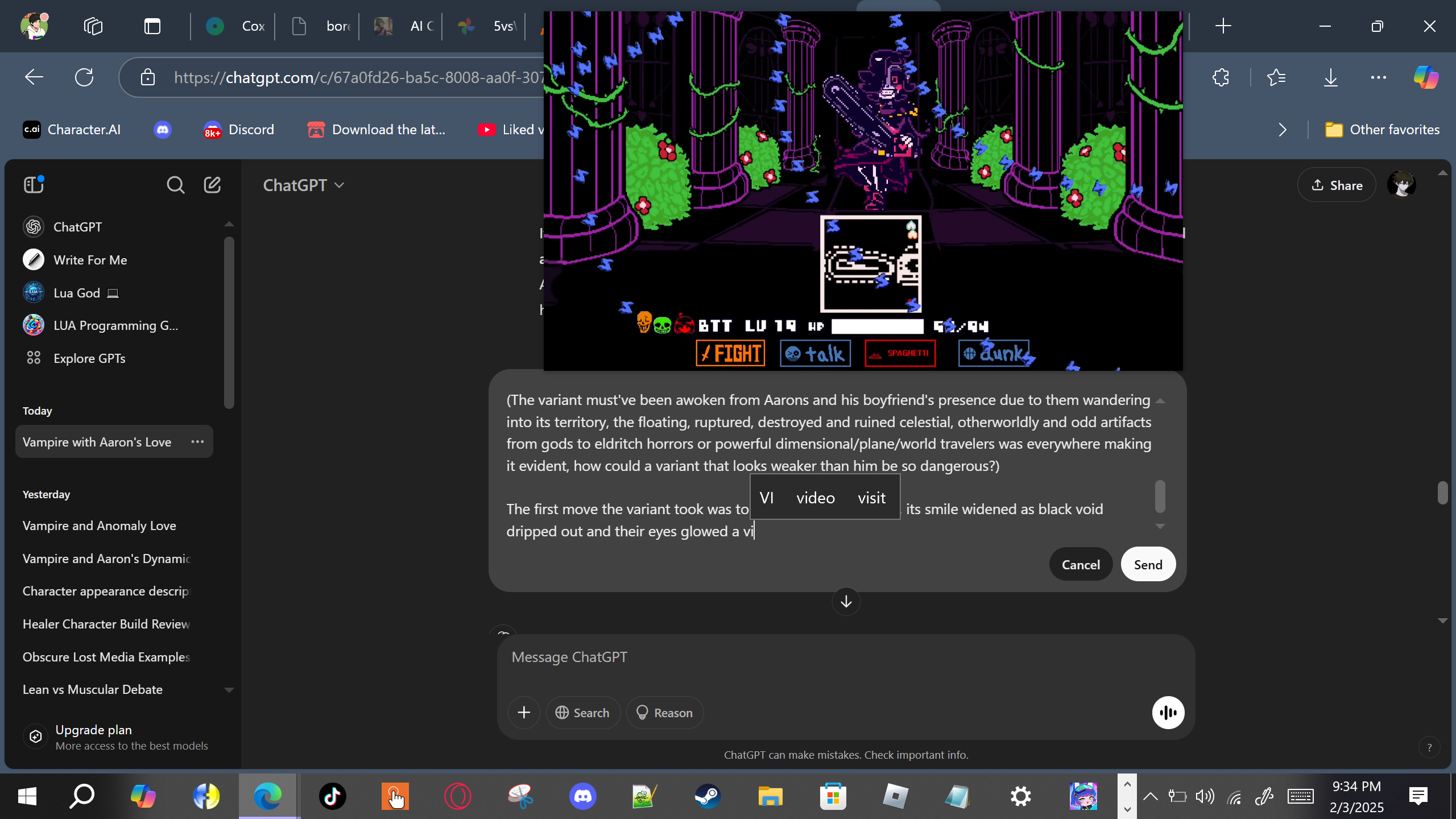Open the Character.AI bookmark

(x=72, y=130)
